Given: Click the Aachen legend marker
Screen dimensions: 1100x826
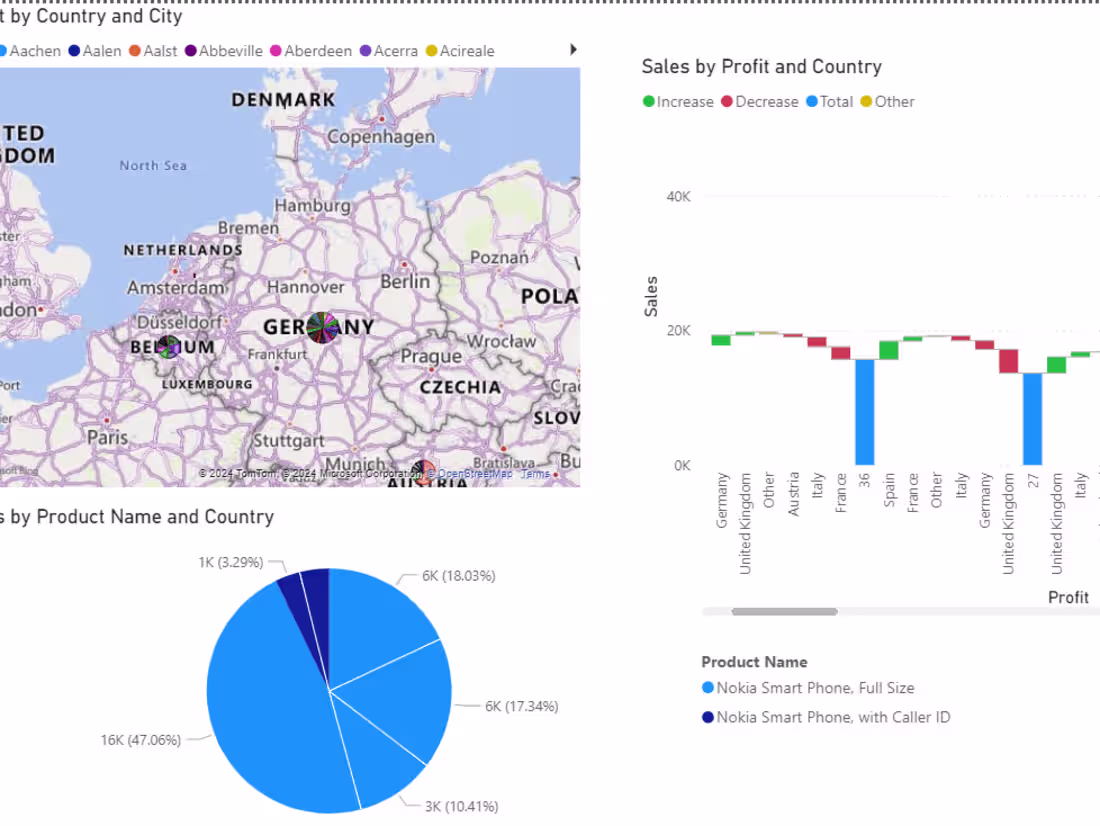Looking at the screenshot, I should 4,51.
